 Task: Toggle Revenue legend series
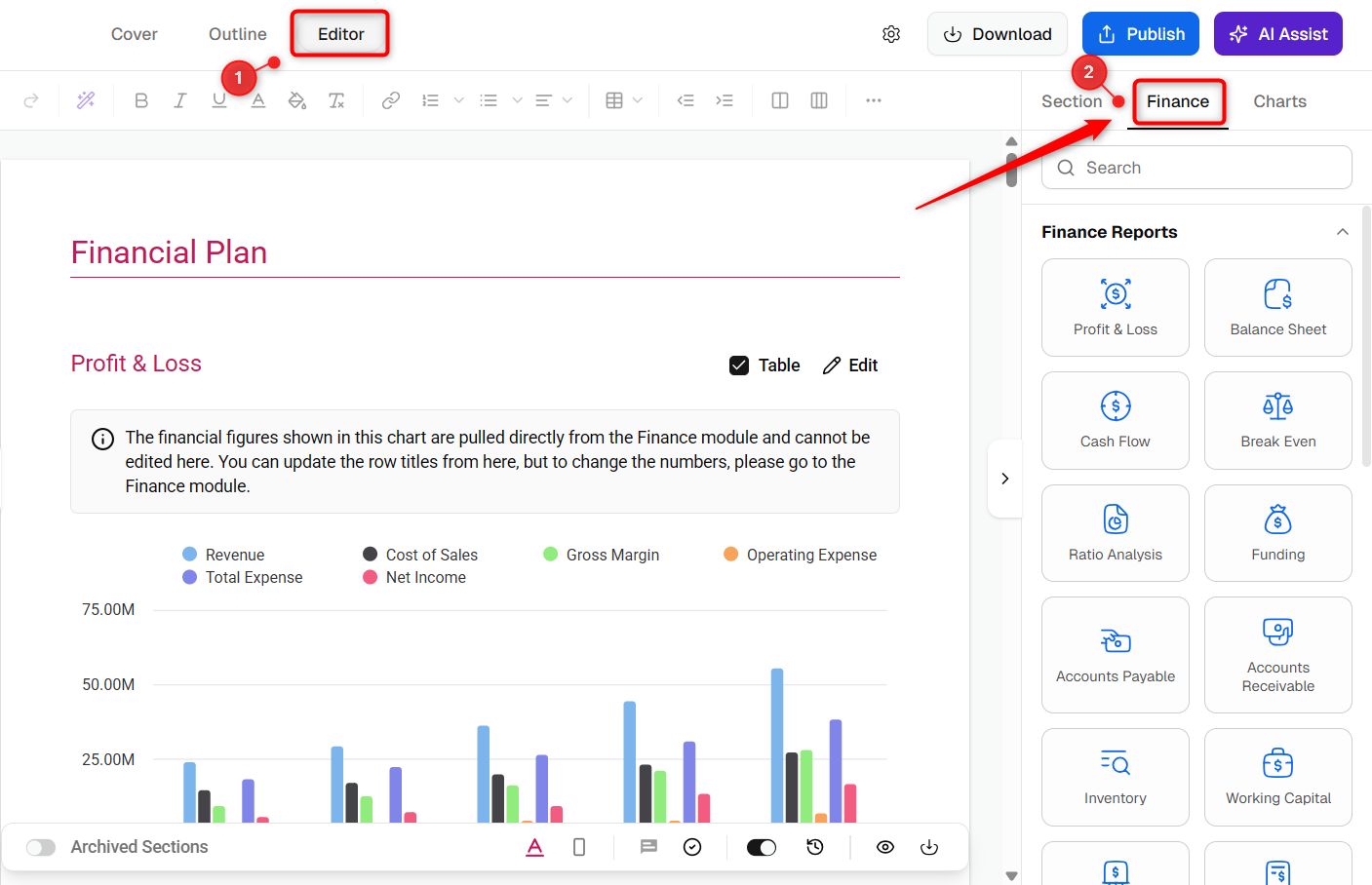(223, 555)
